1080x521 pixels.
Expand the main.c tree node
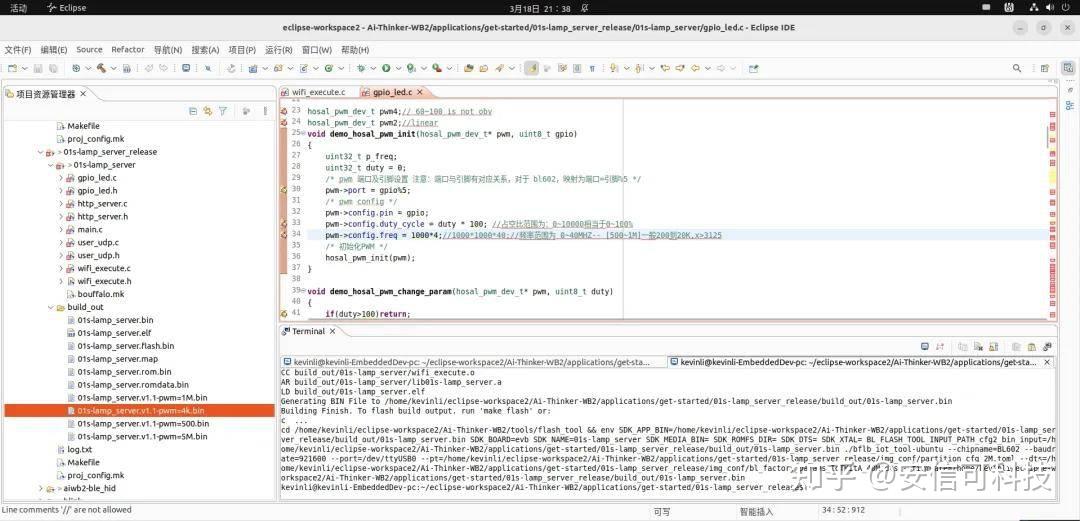pos(61,229)
